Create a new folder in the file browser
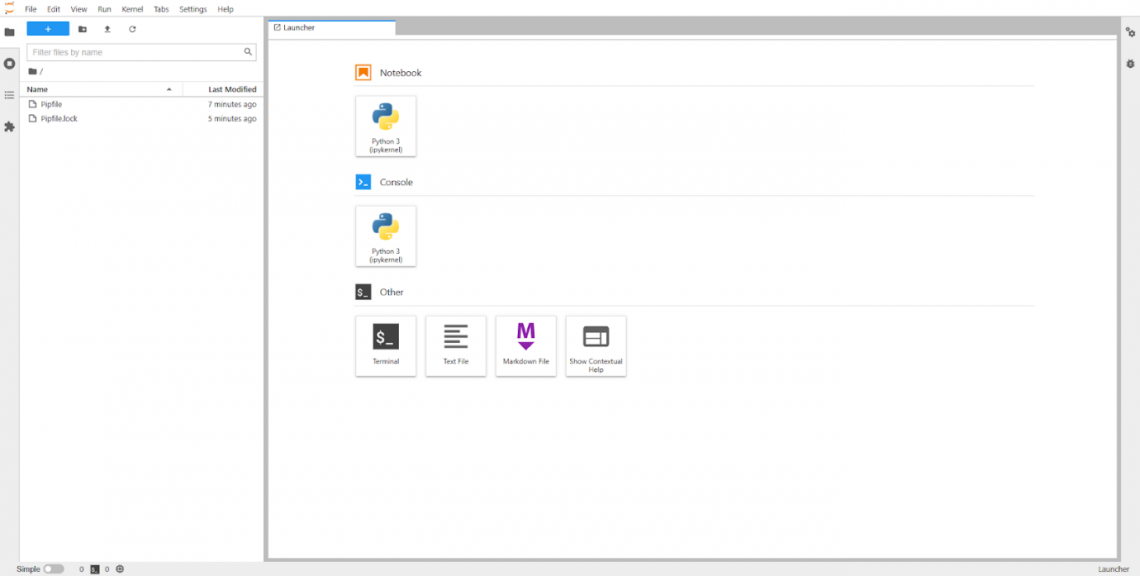 [x=82, y=29]
